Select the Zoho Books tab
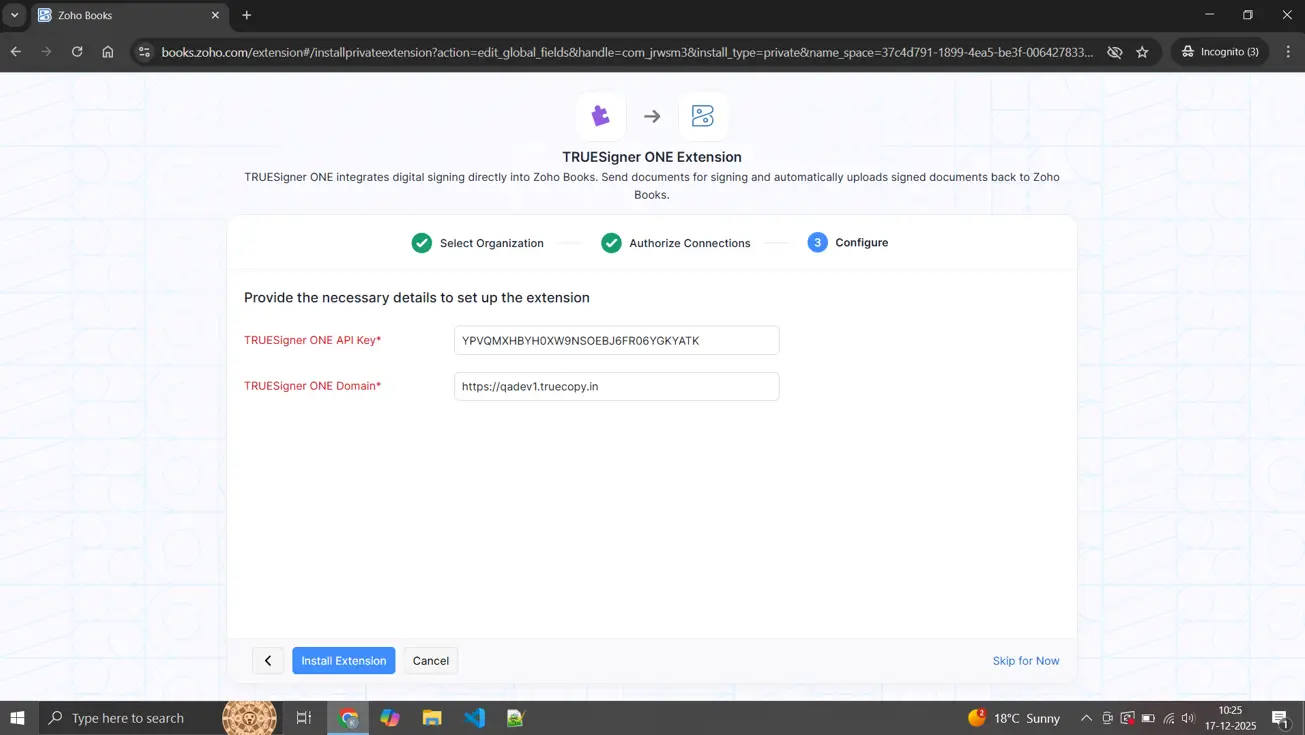The height and width of the screenshot is (735, 1305). point(130,15)
